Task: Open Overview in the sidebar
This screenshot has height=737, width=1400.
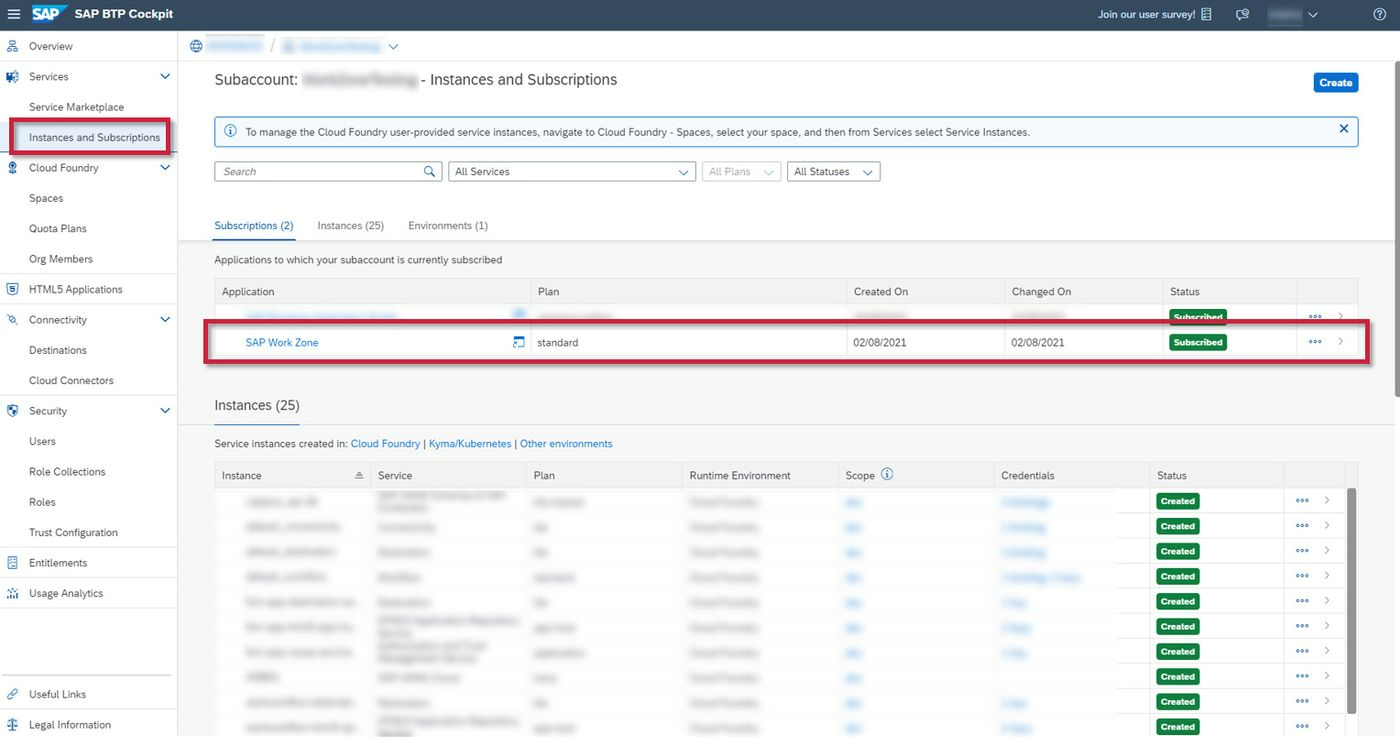Action: 51,46
